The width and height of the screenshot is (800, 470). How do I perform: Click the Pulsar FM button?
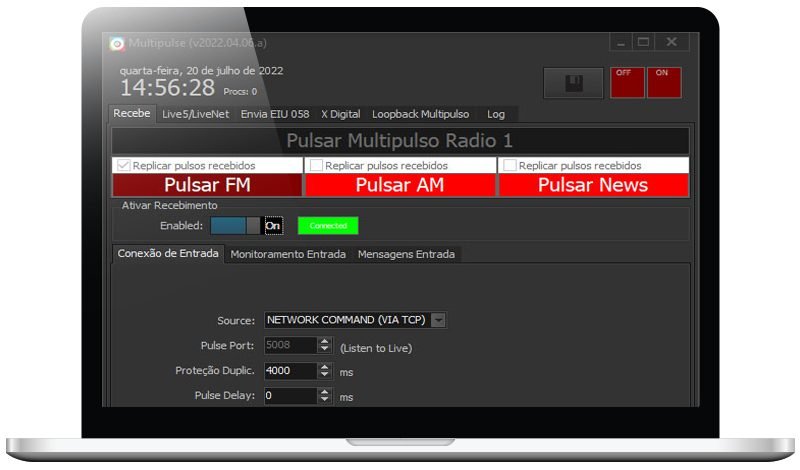207,185
